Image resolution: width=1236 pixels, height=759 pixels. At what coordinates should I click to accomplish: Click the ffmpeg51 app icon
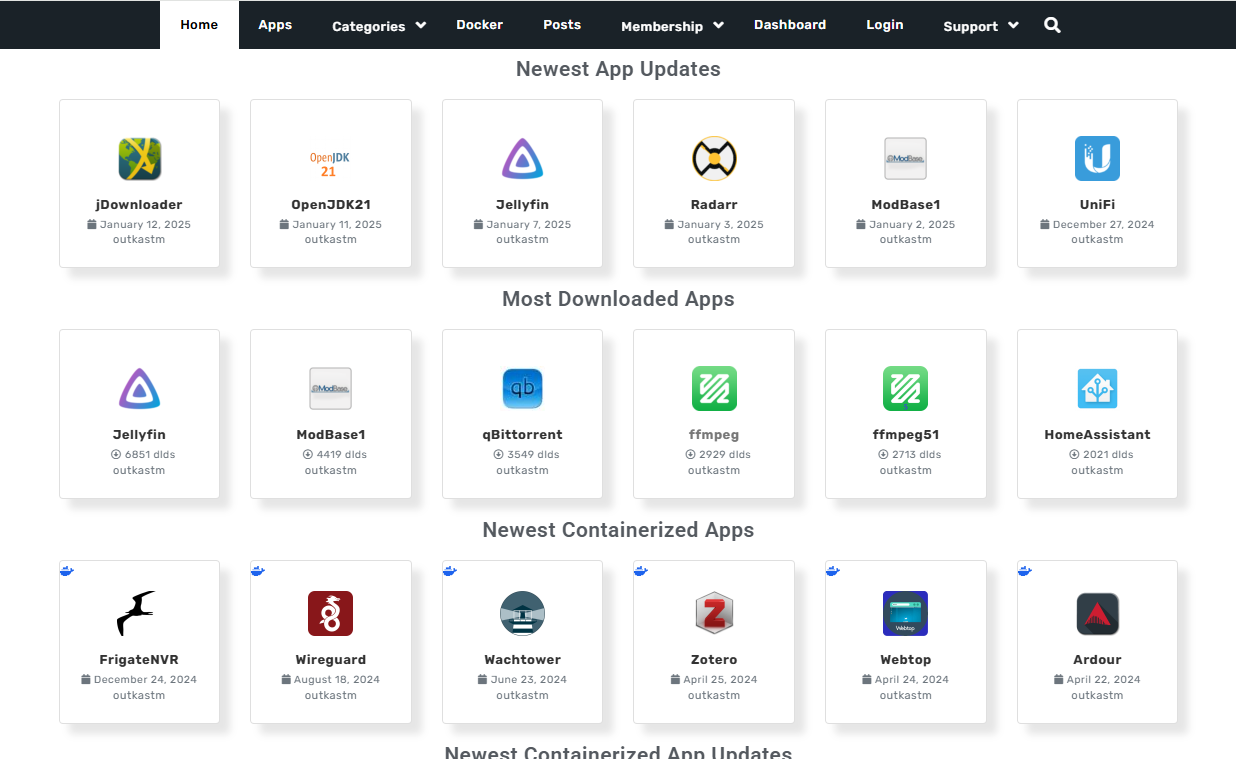(905, 389)
